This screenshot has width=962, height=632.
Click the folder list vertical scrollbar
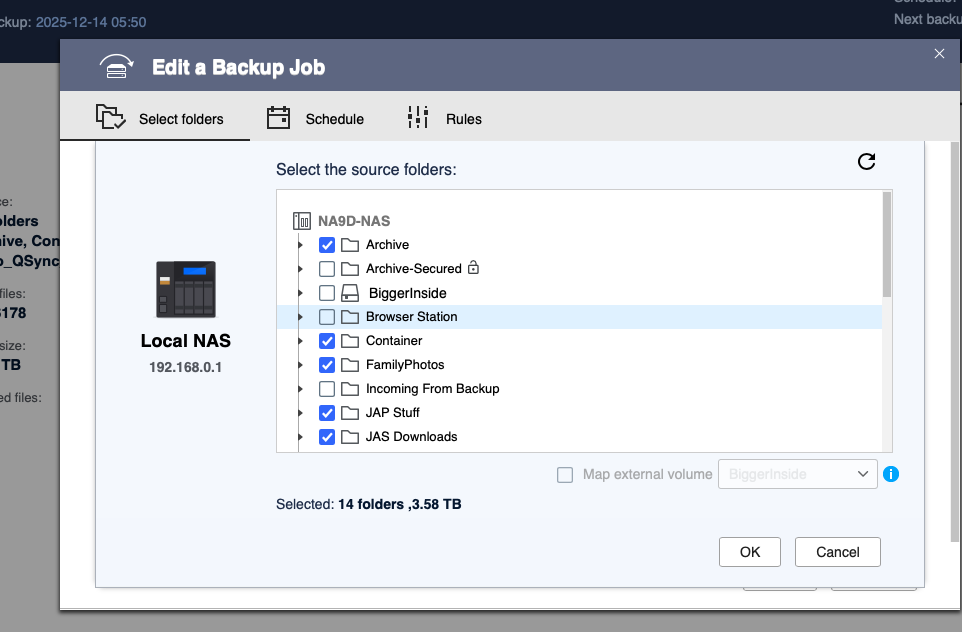tap(886, 245)
